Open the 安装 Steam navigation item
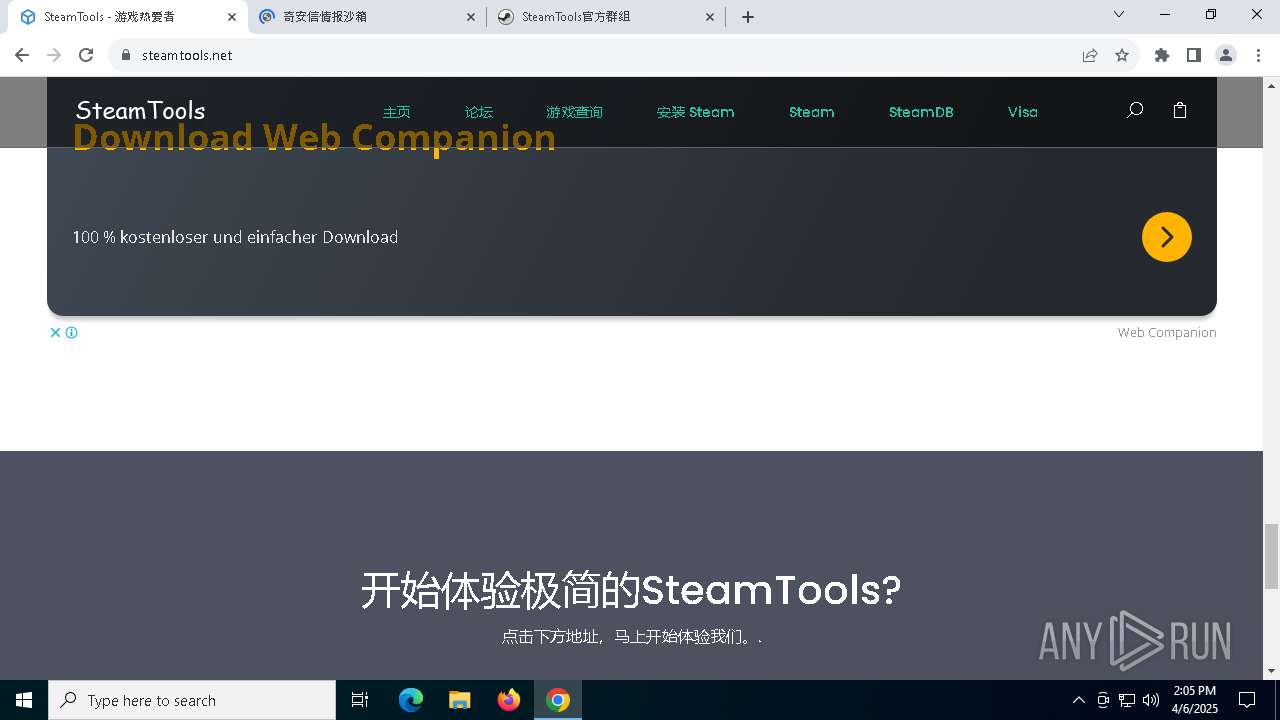 [695, 112]
